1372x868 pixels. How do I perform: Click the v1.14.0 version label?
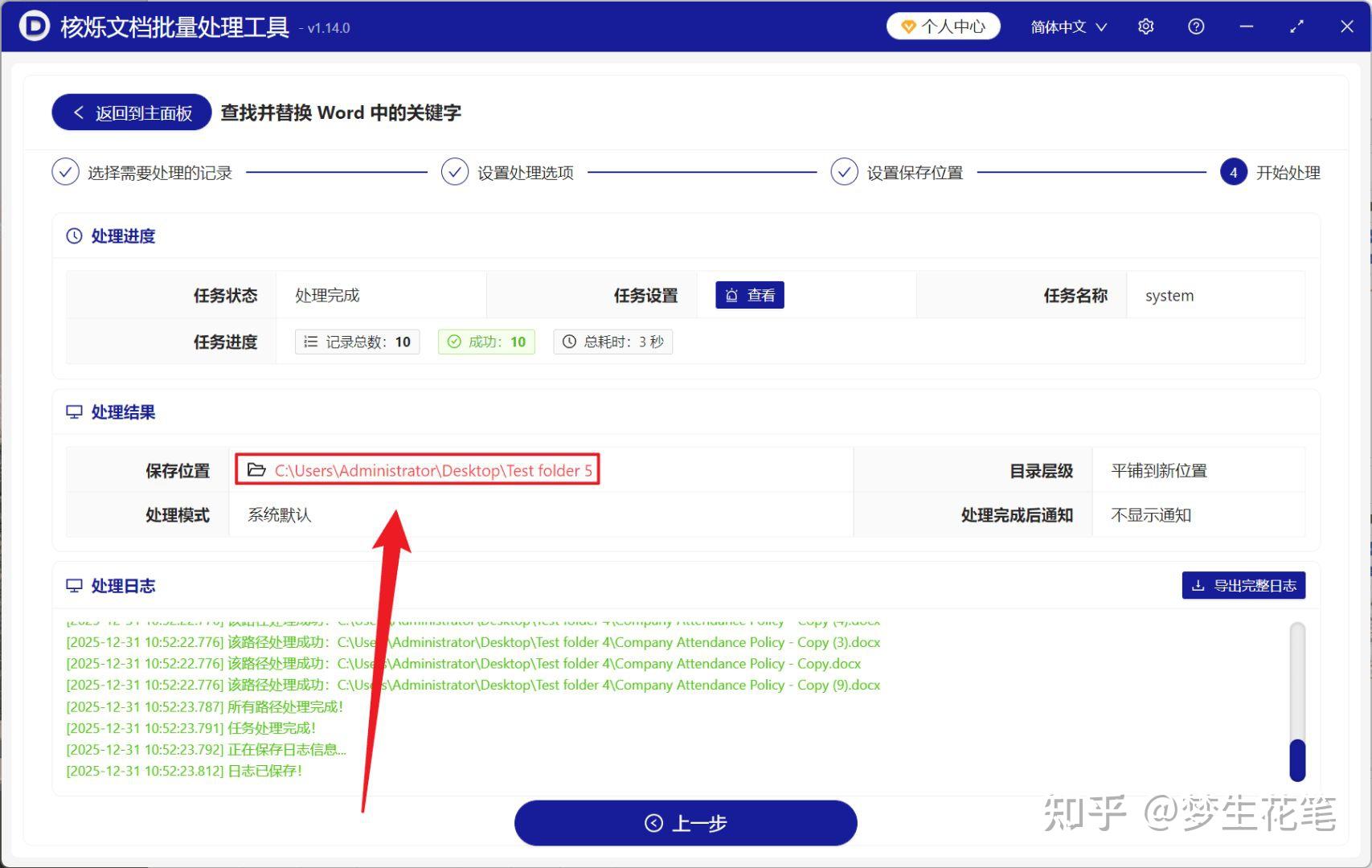click(x=328, y=28)
